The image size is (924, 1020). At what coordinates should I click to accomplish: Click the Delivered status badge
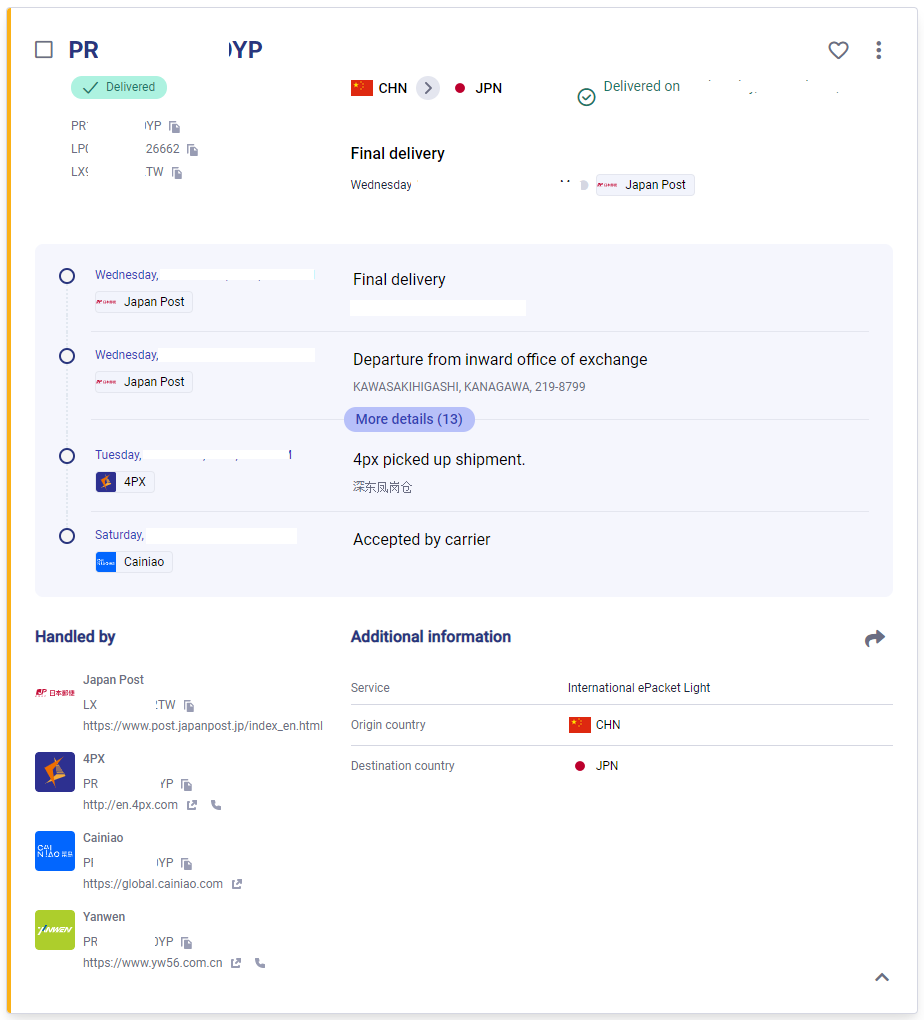click(x=119, y=87)
